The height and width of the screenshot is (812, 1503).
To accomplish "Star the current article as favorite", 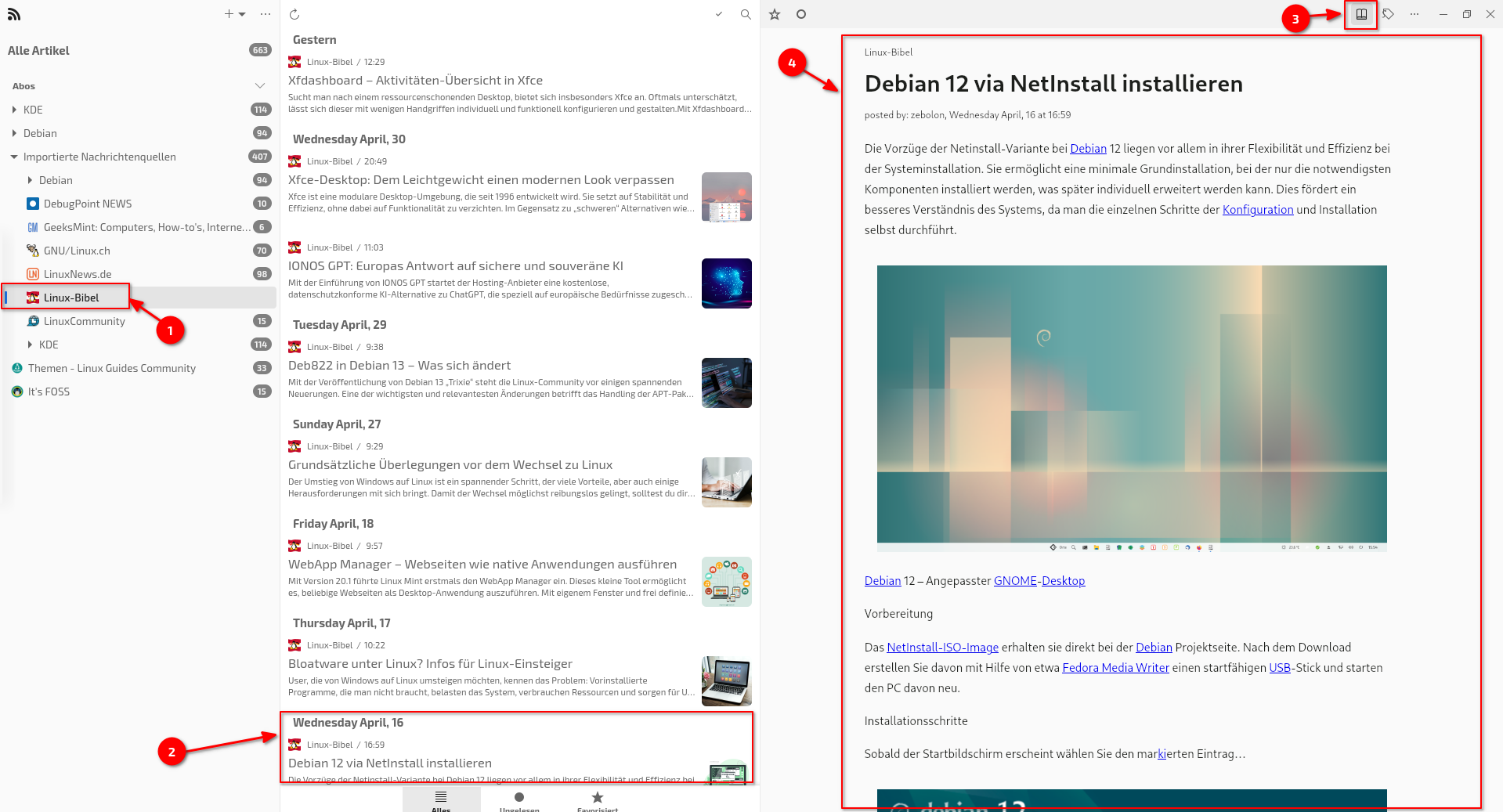I will point(775,14).
